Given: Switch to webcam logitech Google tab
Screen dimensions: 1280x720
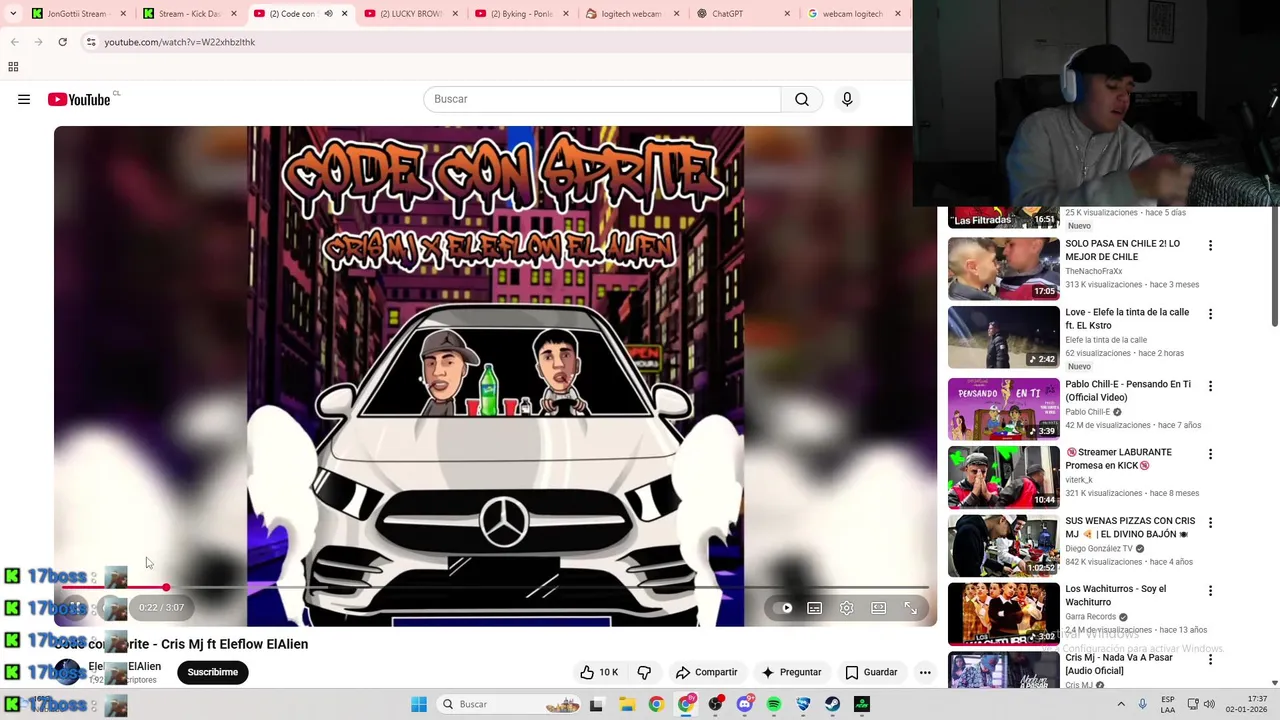Looking at the screenshot, I should tap(852, 14).
